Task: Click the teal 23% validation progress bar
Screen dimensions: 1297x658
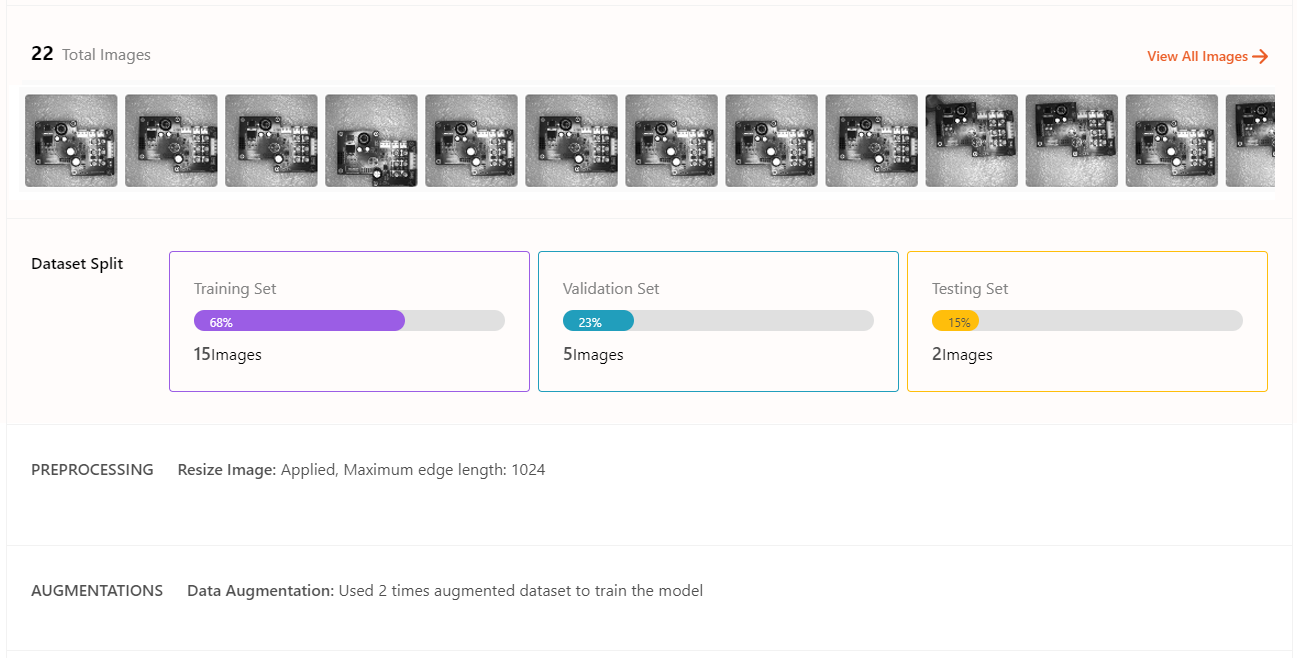Action: pyautogui.click(x=598, y=321)
